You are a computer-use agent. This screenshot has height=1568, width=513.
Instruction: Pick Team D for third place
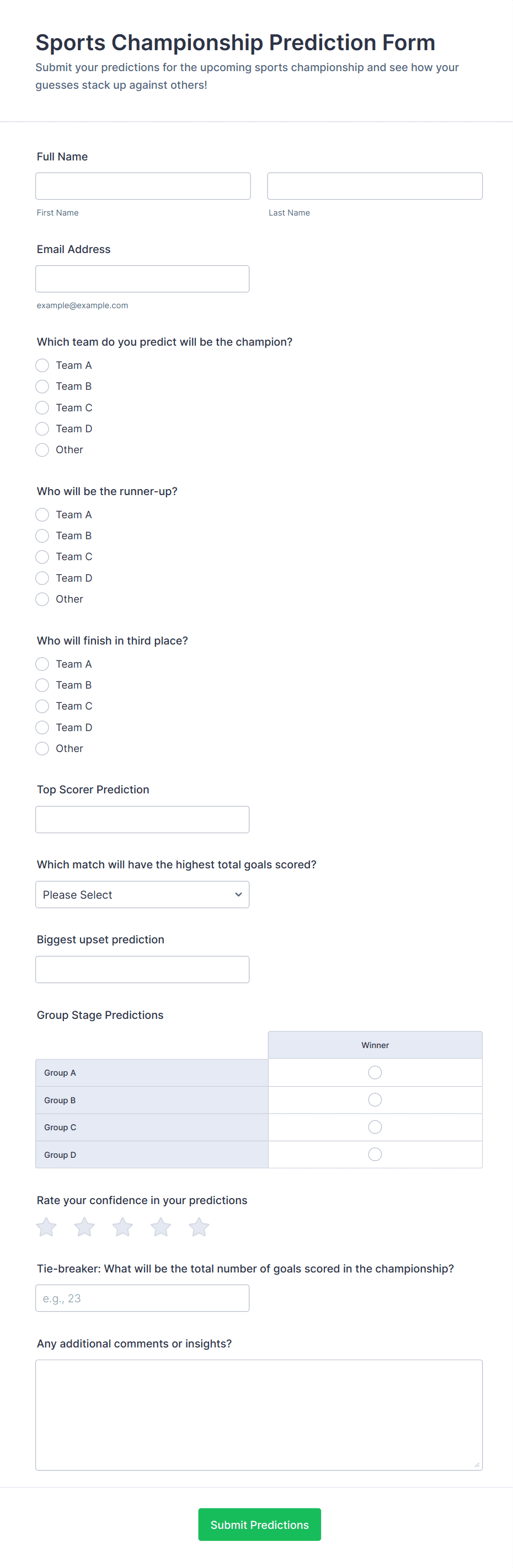42,727
